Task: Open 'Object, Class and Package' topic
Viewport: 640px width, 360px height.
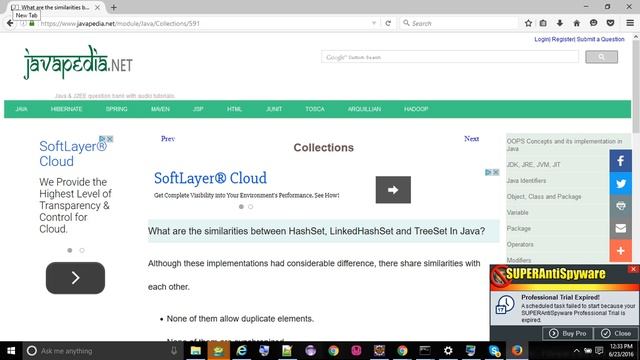Action: [544, 196]
